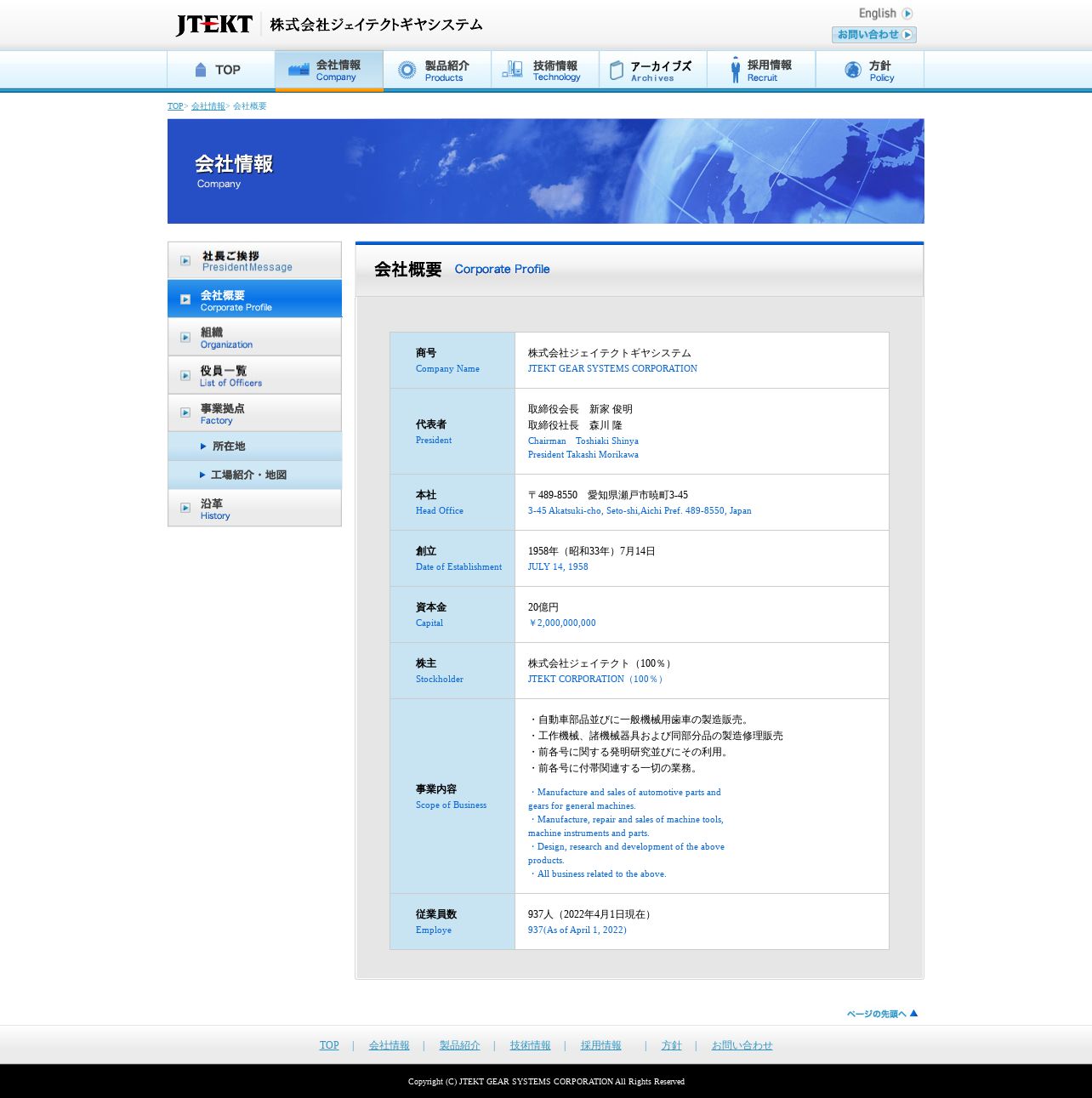
Task: Click the 会社概要 Corporate Profile heading
Action: [x=462, y=269]
